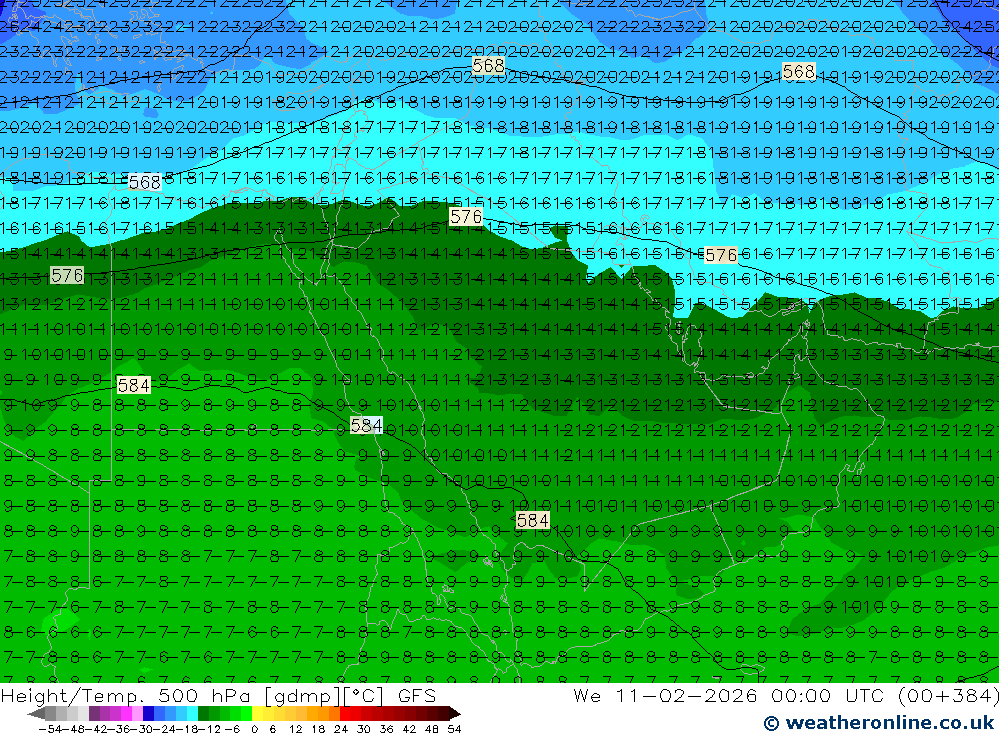This screenshot has height=733, width=1000.
Task: Click the '[gdmp]' unit text
Action: tap(303, 697)
